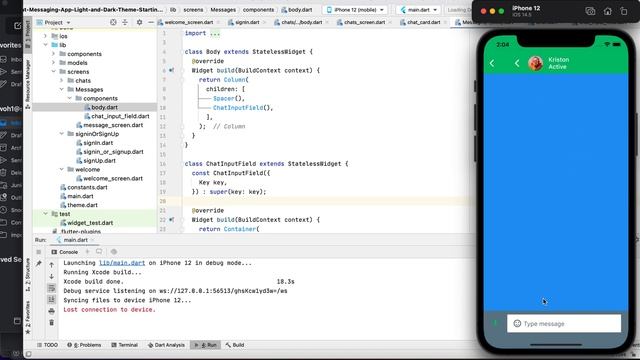Go to simulator home screen icon
This screenshot has height=360, width=640.
coord(608,11)
